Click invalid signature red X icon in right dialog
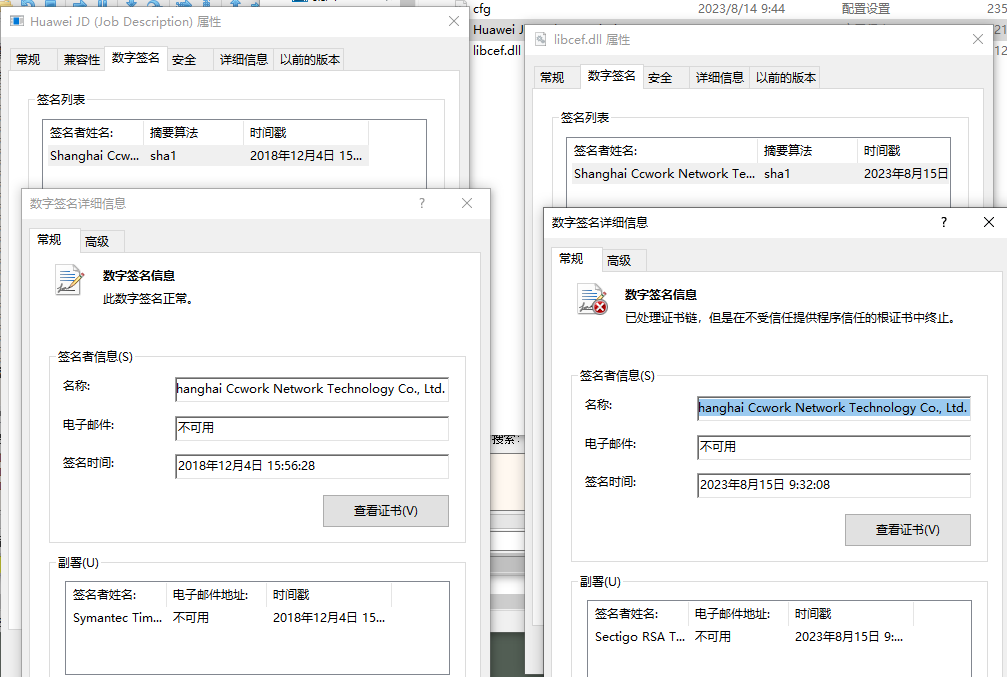This screenshot has height=677, width=1007. (x=592, y=299)
